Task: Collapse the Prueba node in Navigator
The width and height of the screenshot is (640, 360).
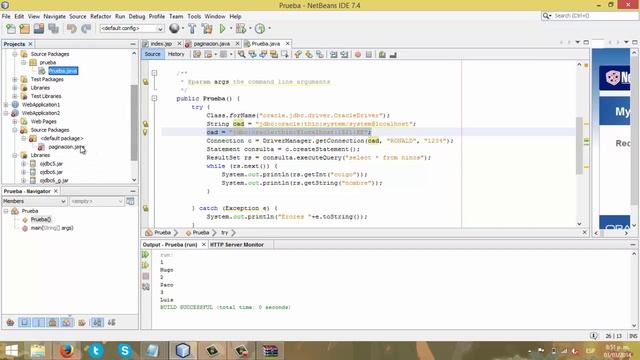Action: [x=6, y=211]
